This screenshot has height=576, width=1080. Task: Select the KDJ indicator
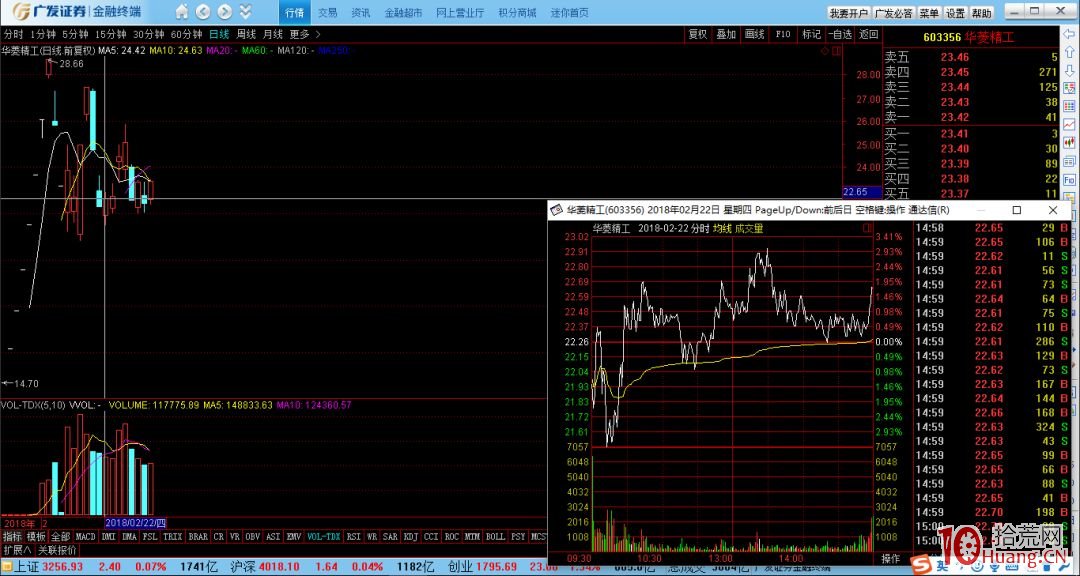[x=411, y=536]
